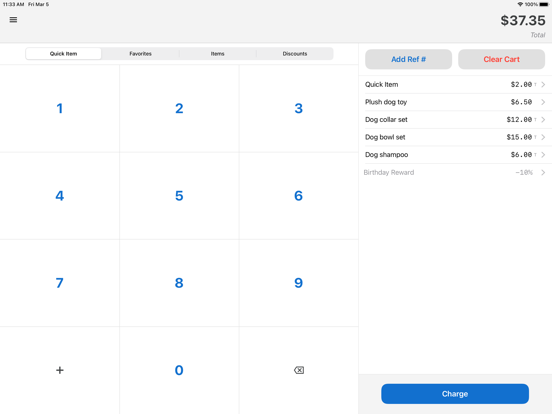Tap keypad number 4
Viewport: 552px width, 414px height.
tap(59, 196)
